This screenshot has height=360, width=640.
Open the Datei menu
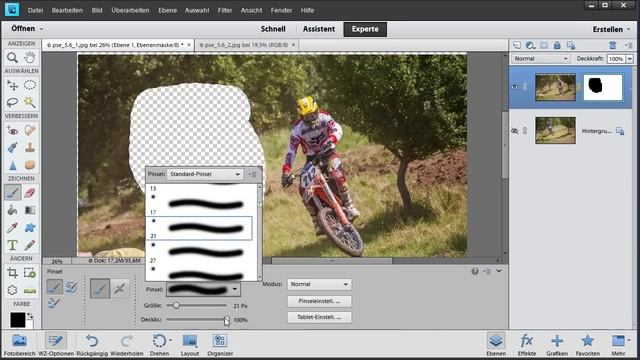(x=36, y=10)
